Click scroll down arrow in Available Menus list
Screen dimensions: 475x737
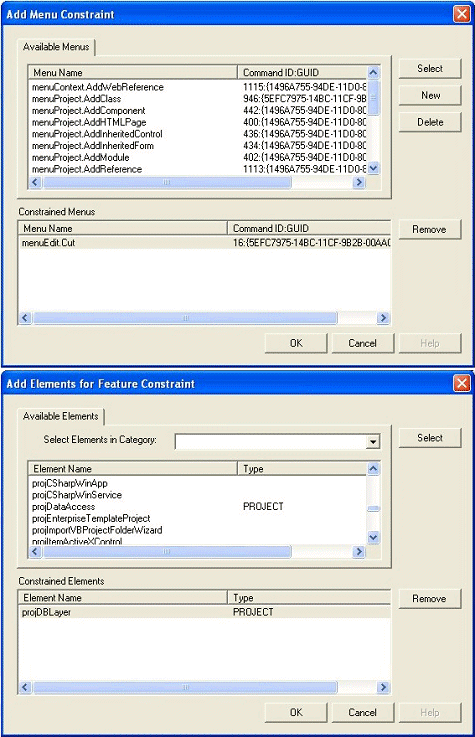pos(373,168)
